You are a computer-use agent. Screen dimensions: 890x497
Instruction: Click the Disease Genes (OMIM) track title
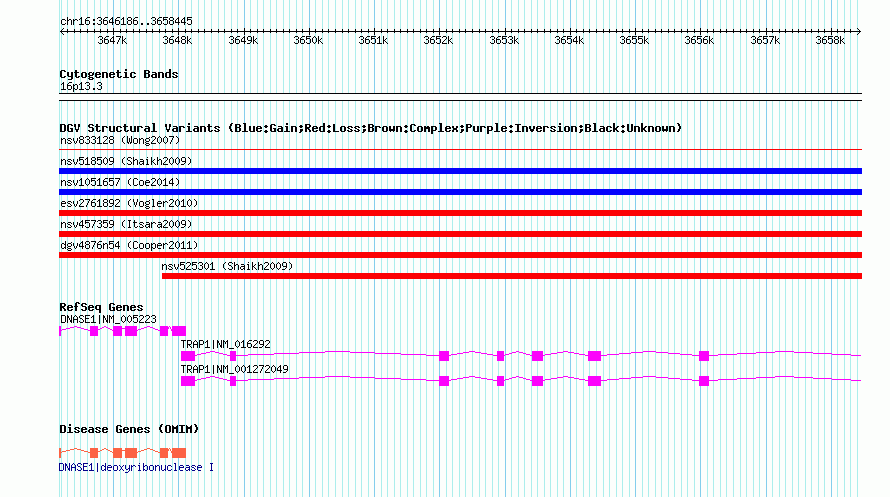tap(129, 429)
